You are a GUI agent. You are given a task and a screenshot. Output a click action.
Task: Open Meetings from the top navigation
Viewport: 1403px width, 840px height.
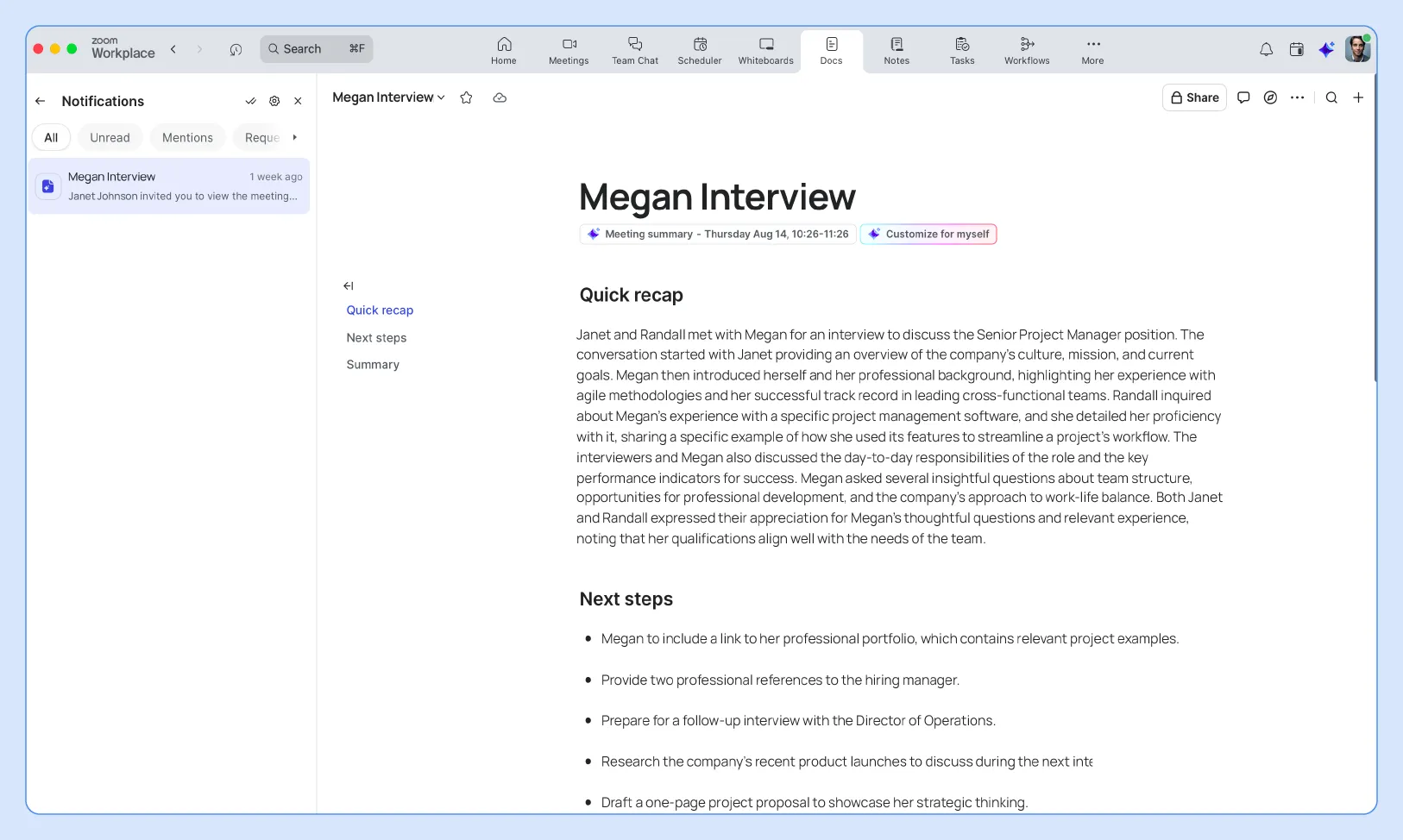click(568, 50)
